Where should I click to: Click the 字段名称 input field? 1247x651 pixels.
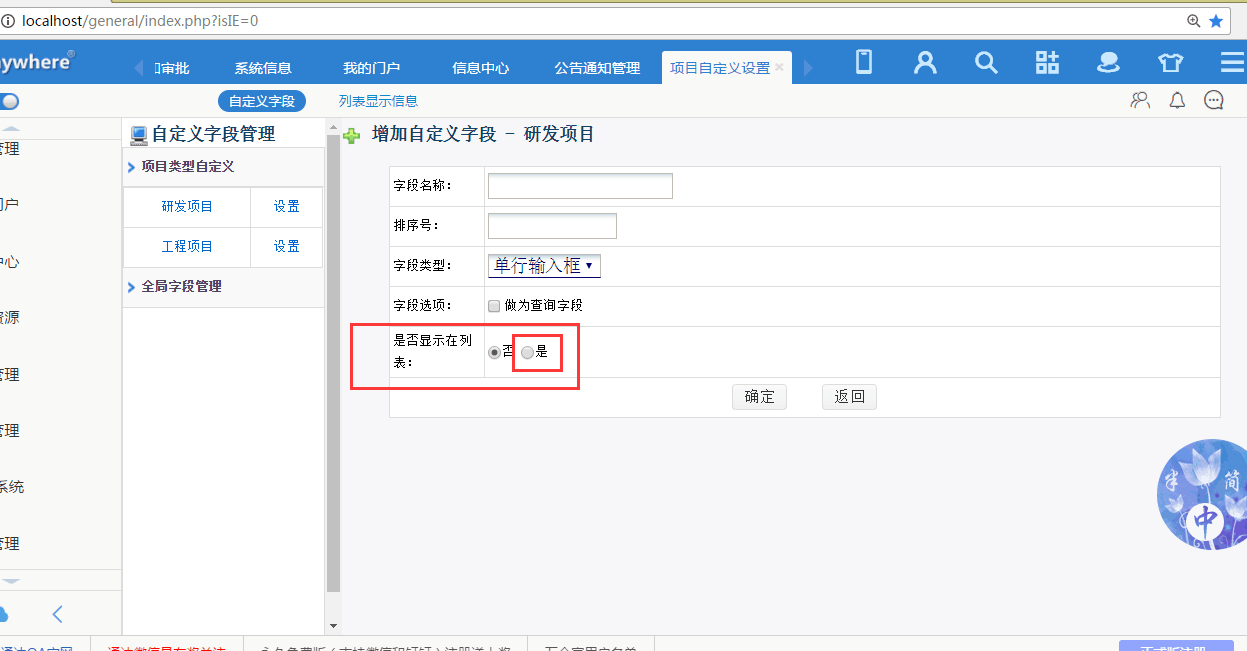point(580,186)
